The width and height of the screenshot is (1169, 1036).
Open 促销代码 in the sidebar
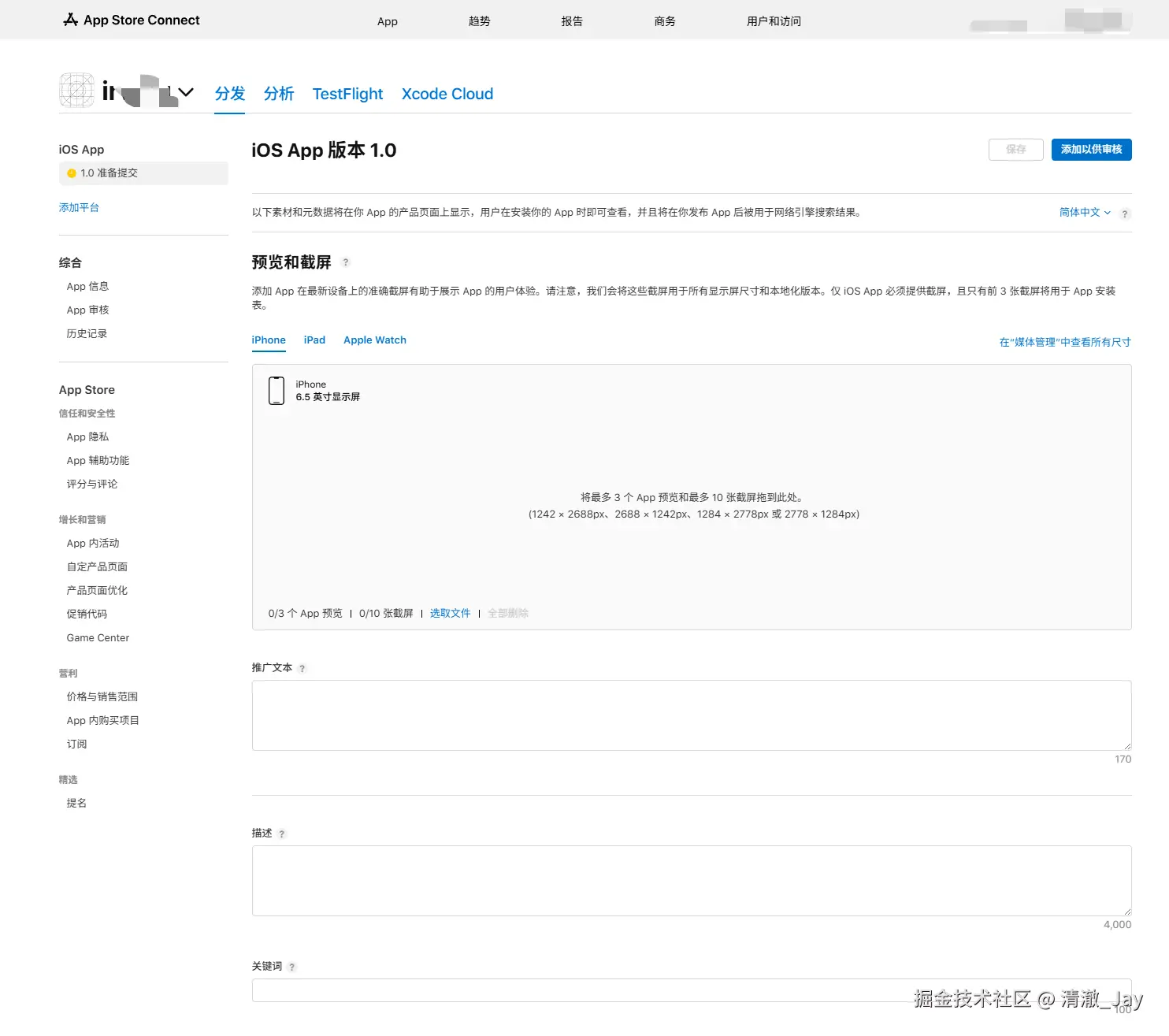[87, 615]
